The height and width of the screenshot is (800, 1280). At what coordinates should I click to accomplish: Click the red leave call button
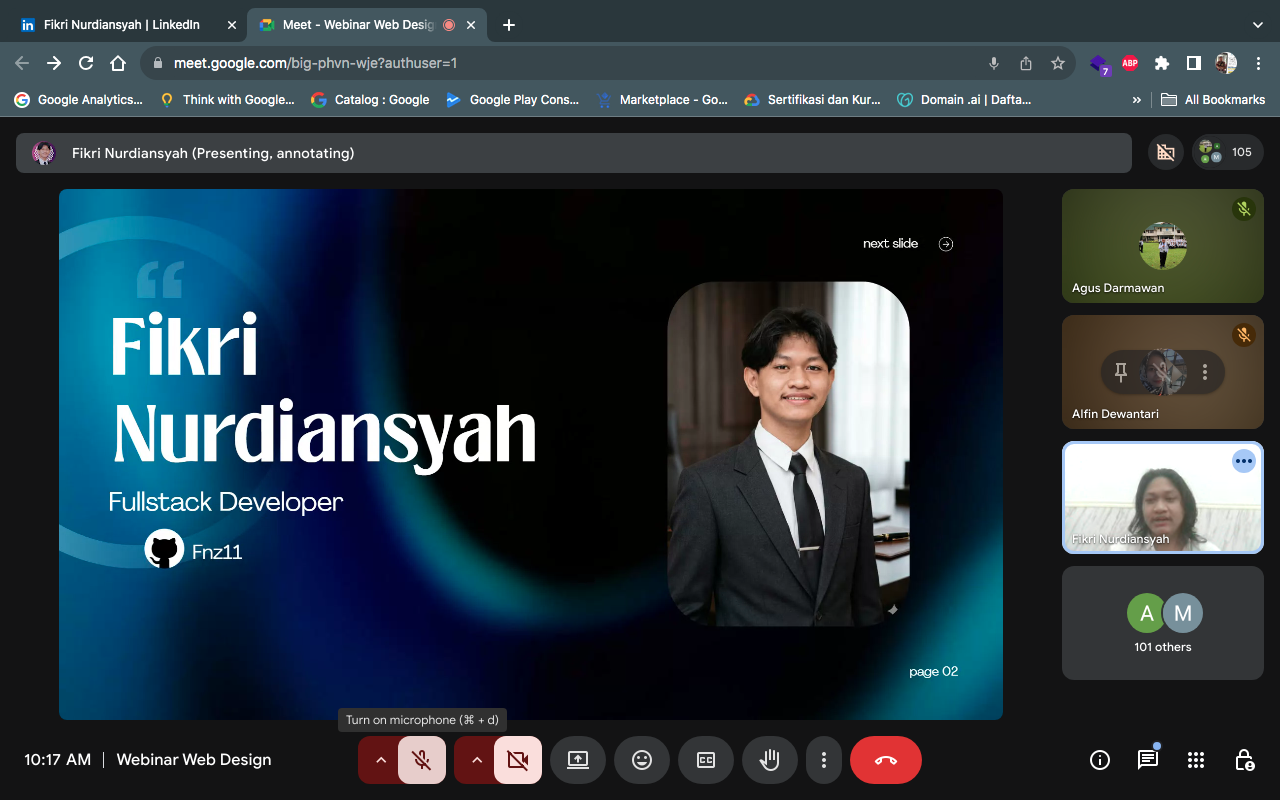coord(885,760)
